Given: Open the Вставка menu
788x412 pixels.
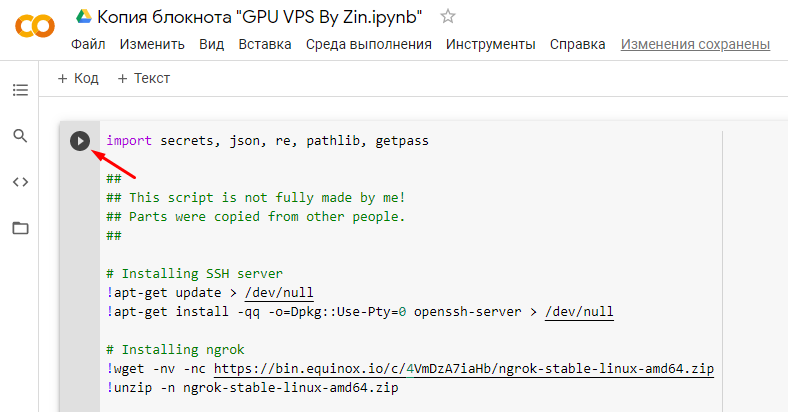Looking at the screenshot, I should [x=265, y=44].
